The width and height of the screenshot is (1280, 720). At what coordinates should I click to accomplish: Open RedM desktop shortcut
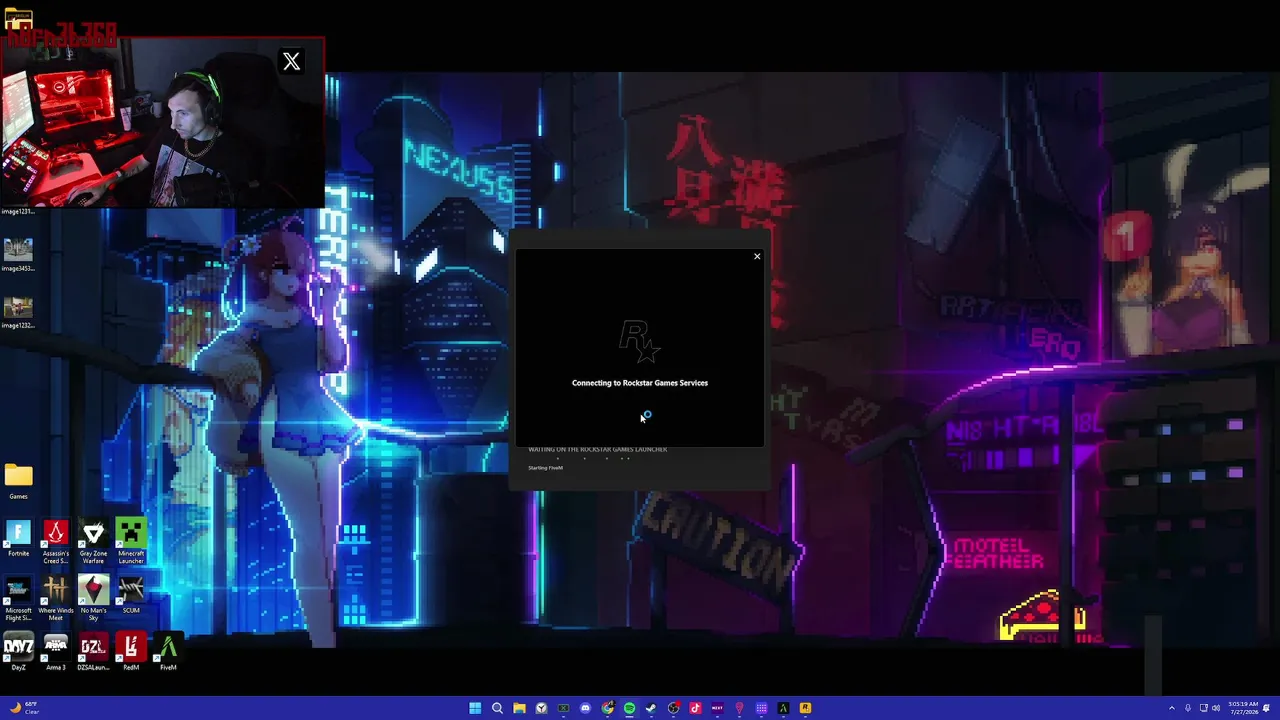point(131,653)
